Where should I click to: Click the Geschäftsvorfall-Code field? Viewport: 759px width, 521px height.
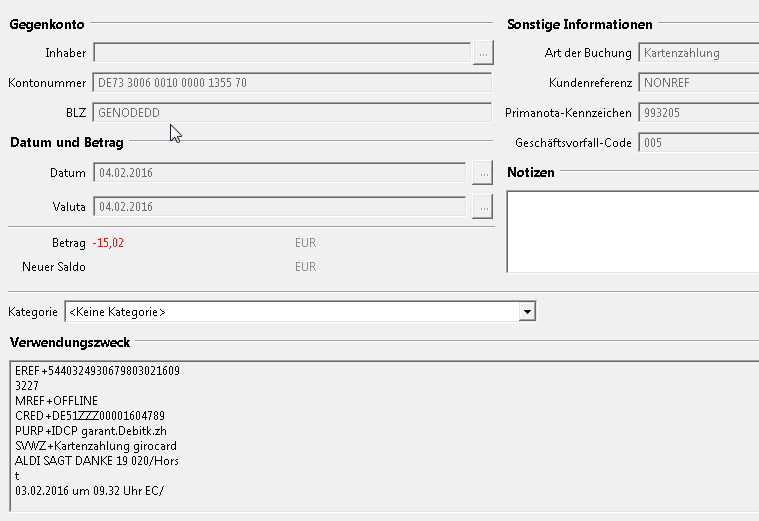698,143
